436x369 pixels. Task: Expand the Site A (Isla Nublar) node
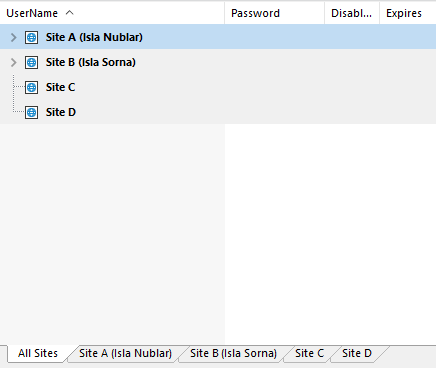click(x=13, y=37)
